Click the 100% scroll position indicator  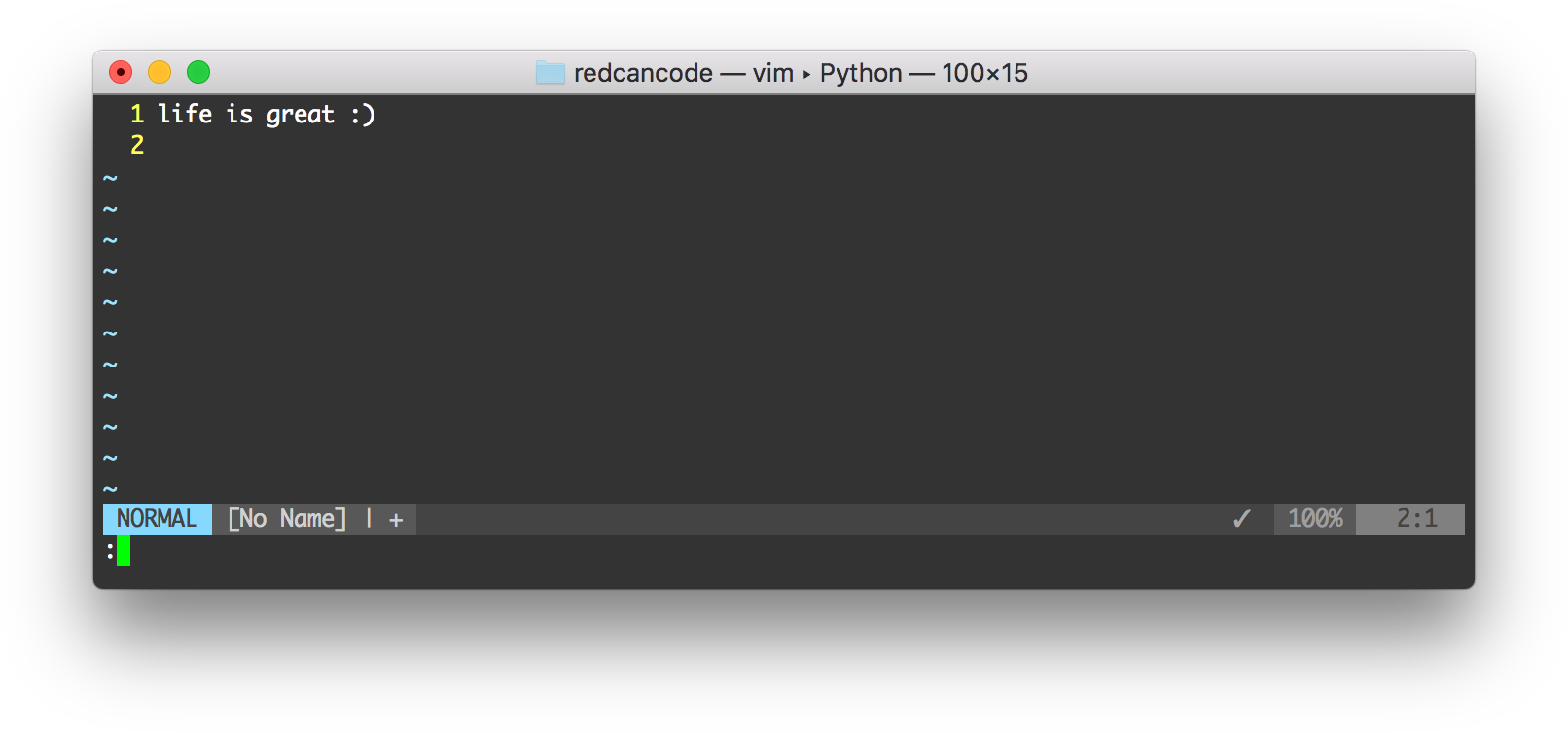click(1315, 519)
